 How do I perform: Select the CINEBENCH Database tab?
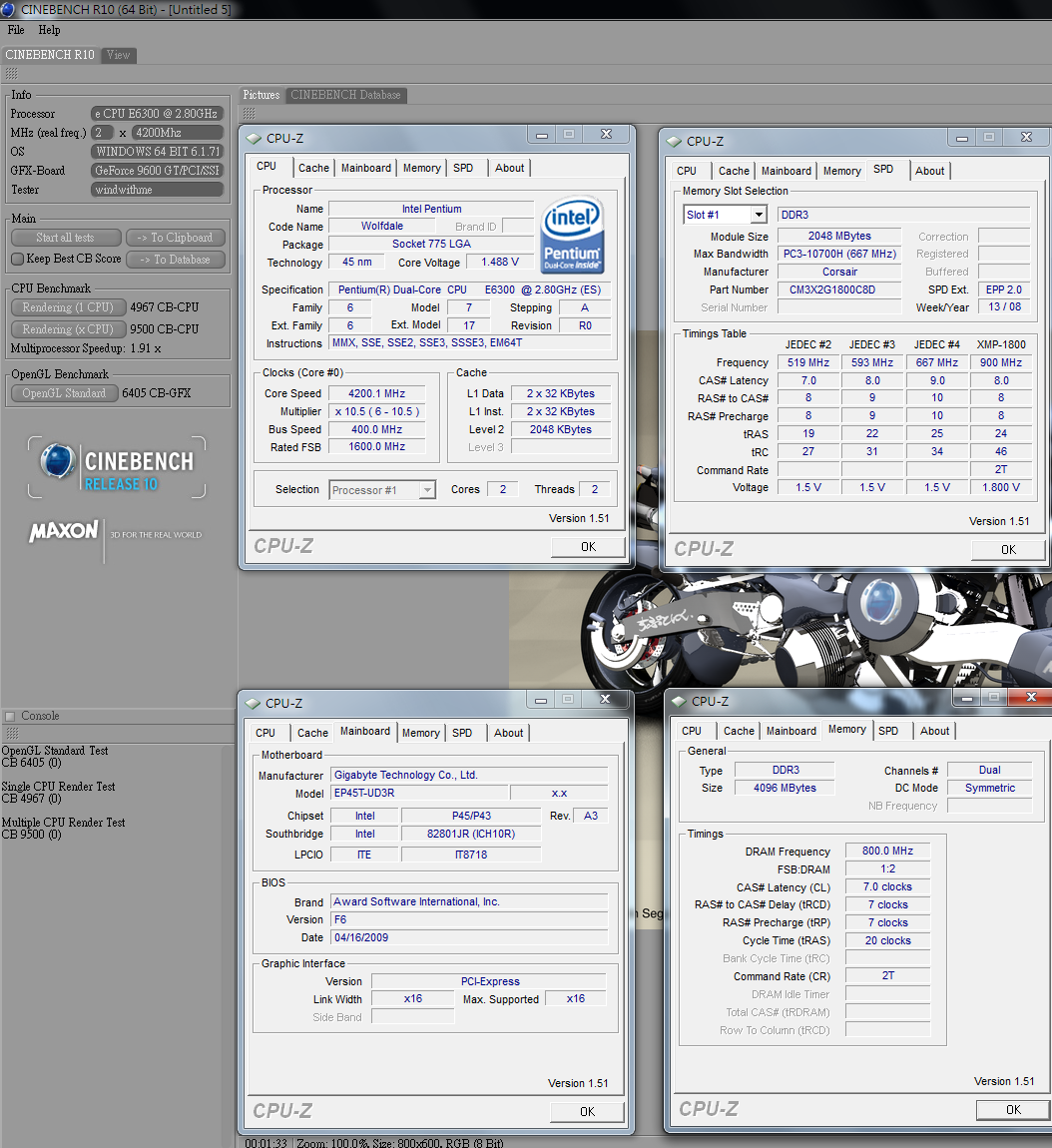(x=345, y=95)
